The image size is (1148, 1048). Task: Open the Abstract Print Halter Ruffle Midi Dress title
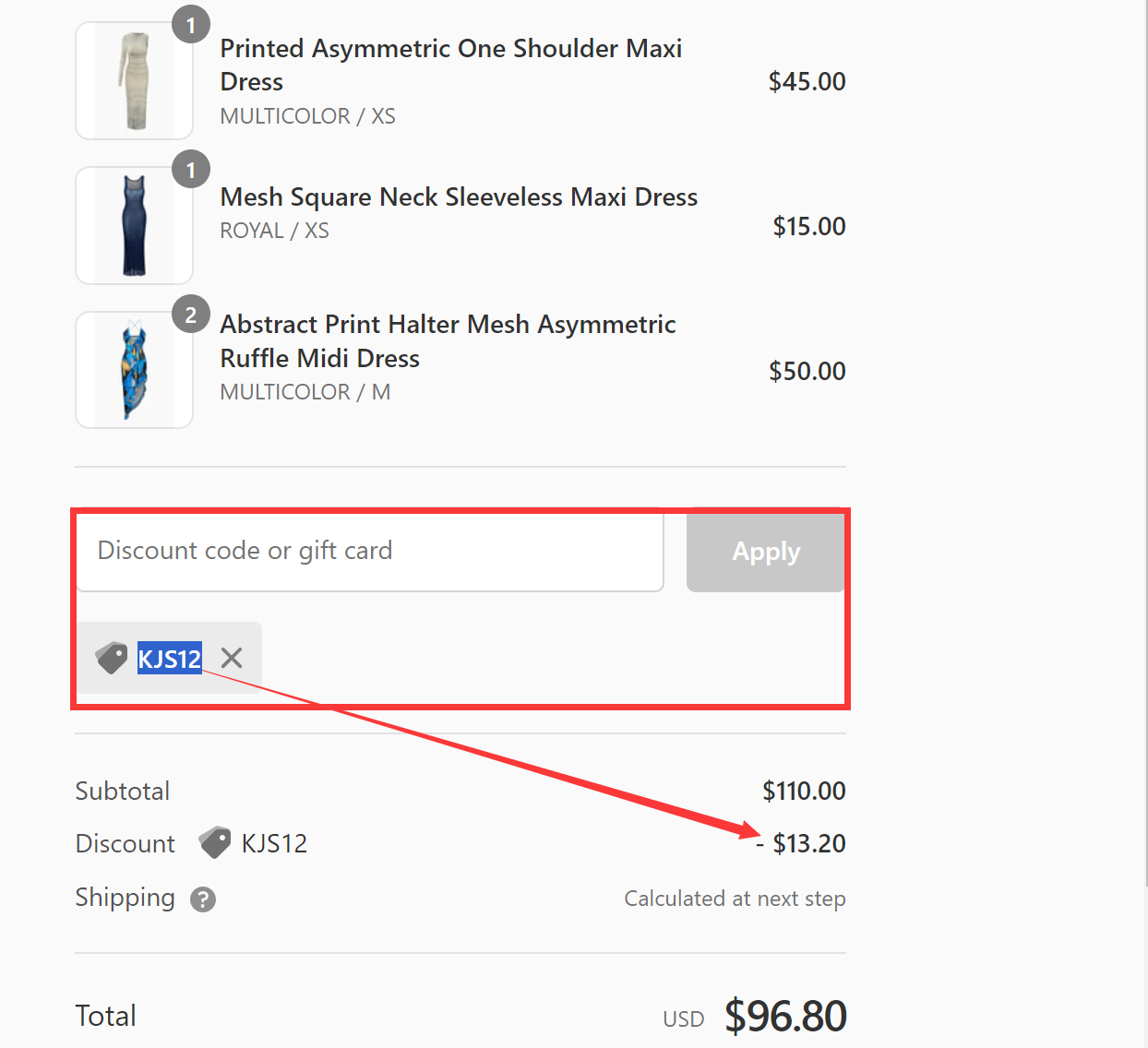click(448, 340)
